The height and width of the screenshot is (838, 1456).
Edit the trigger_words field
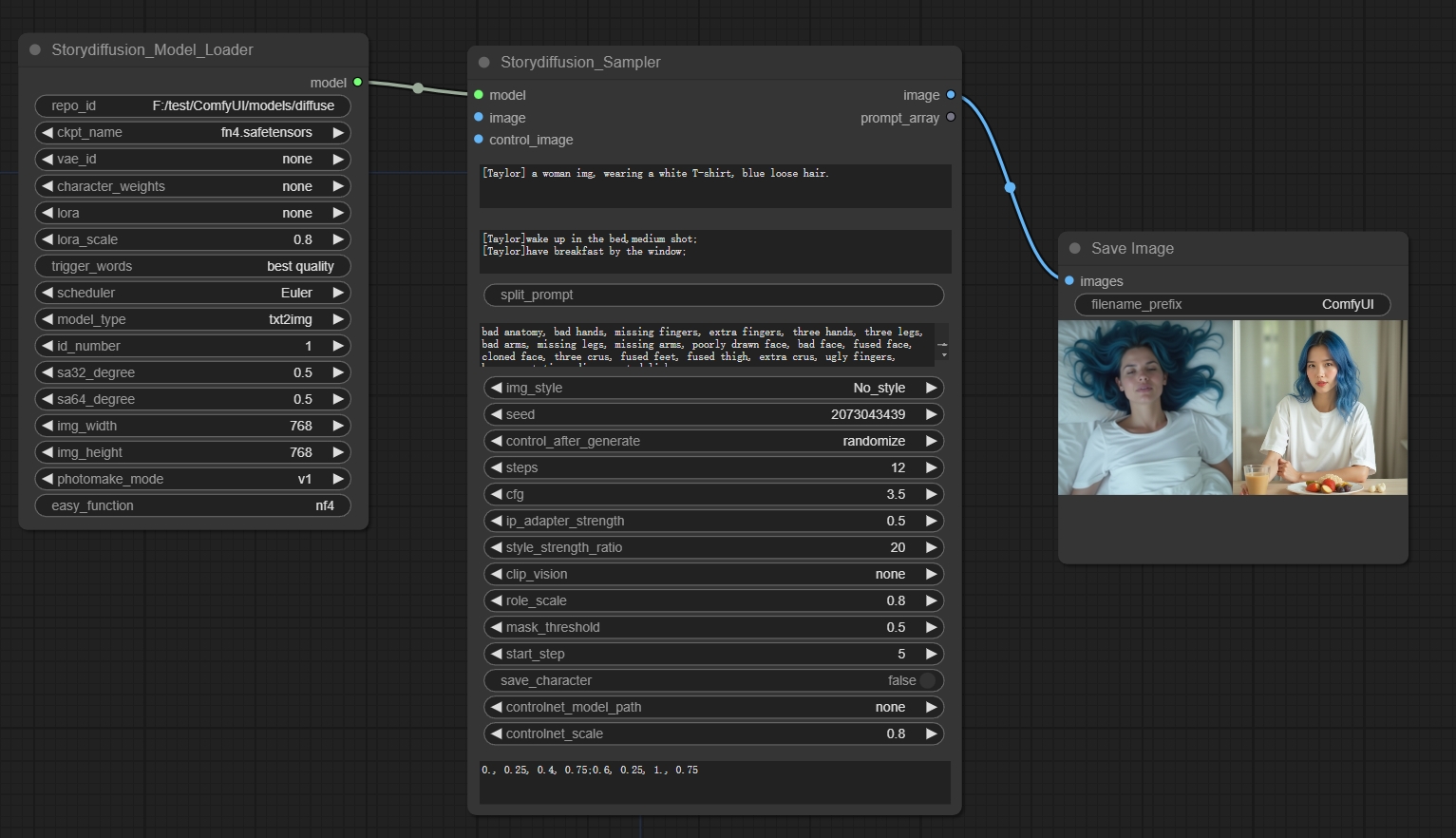pos(193,266)
